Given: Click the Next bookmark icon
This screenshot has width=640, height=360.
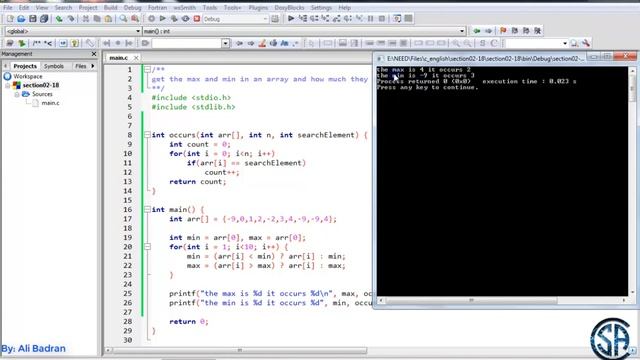Looking at the screenshot, I should [526, 31].
